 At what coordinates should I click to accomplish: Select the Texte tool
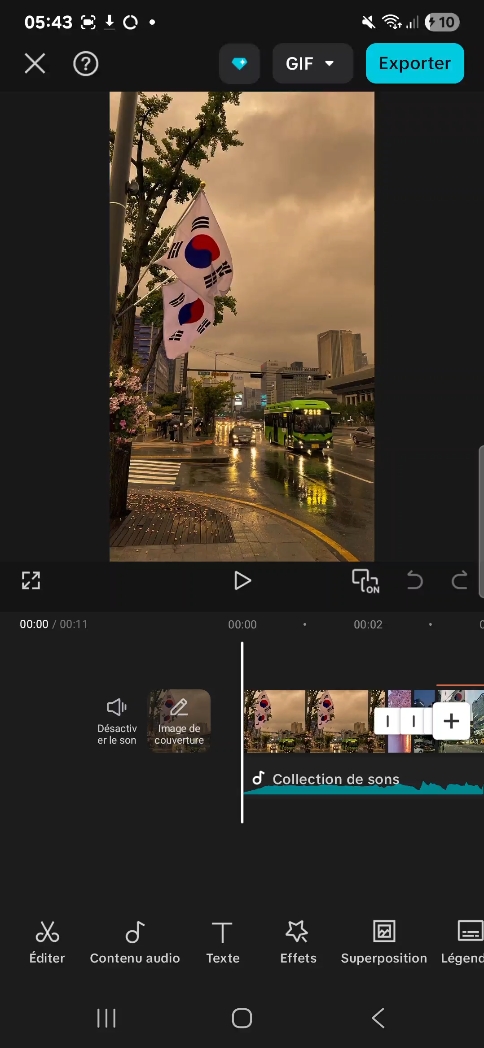point(222,942)
